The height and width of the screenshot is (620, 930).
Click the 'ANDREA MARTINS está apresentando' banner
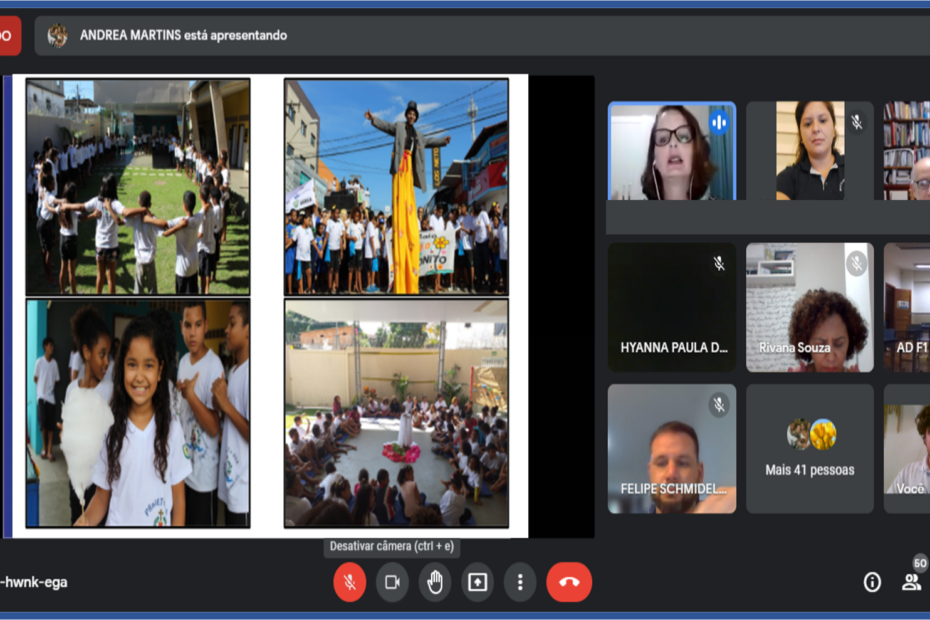(x=183, y=35)
